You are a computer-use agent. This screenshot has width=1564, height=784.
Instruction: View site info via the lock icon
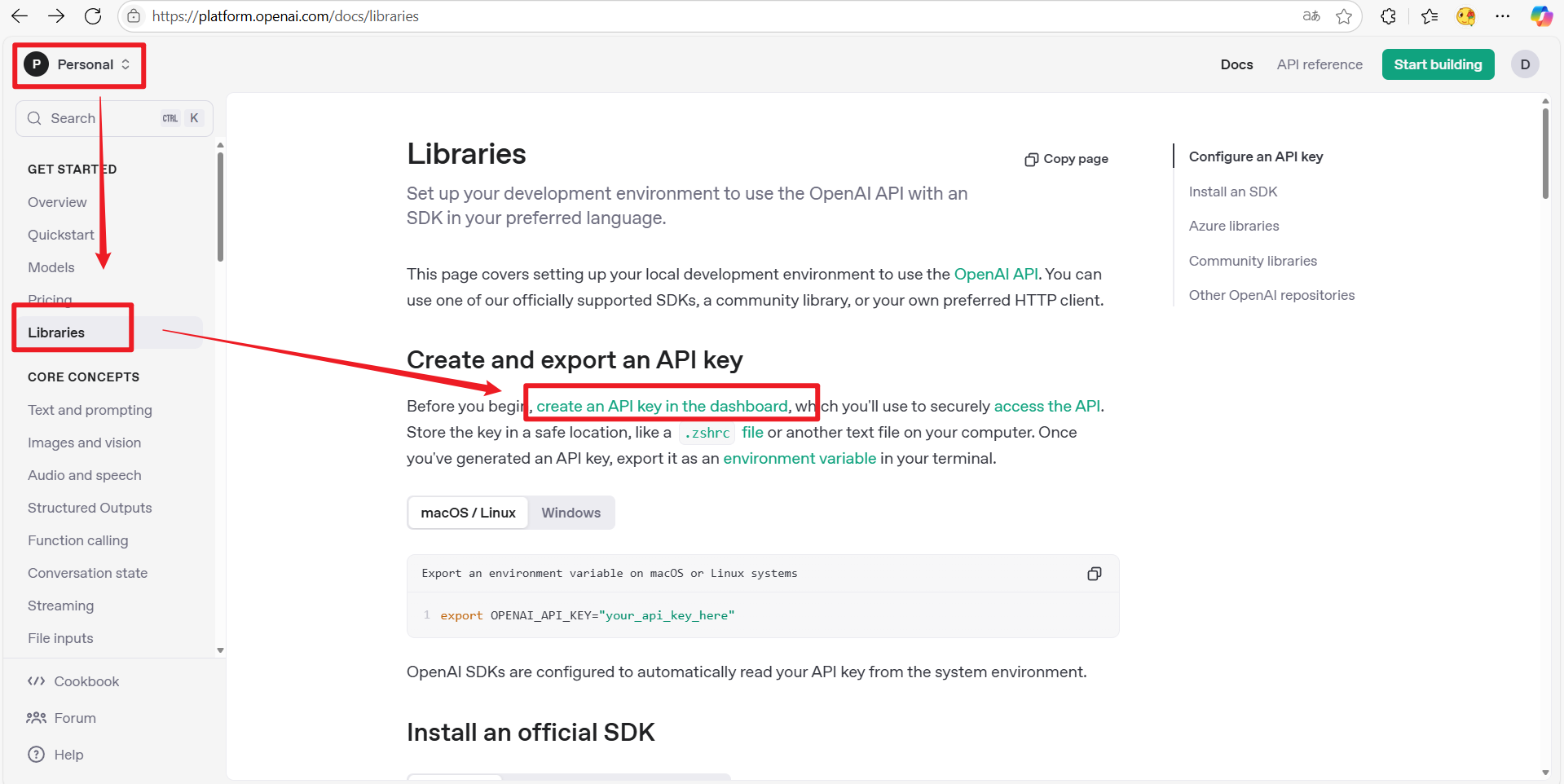pos(134,16)
